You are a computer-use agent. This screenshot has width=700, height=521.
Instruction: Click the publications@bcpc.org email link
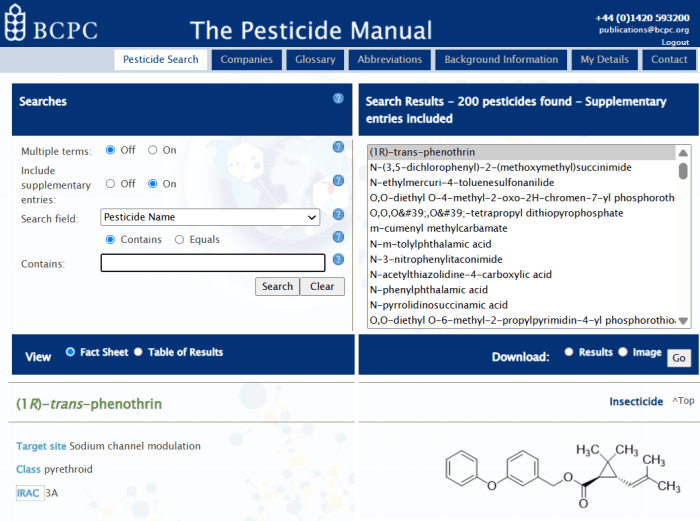tap(644, 30)
